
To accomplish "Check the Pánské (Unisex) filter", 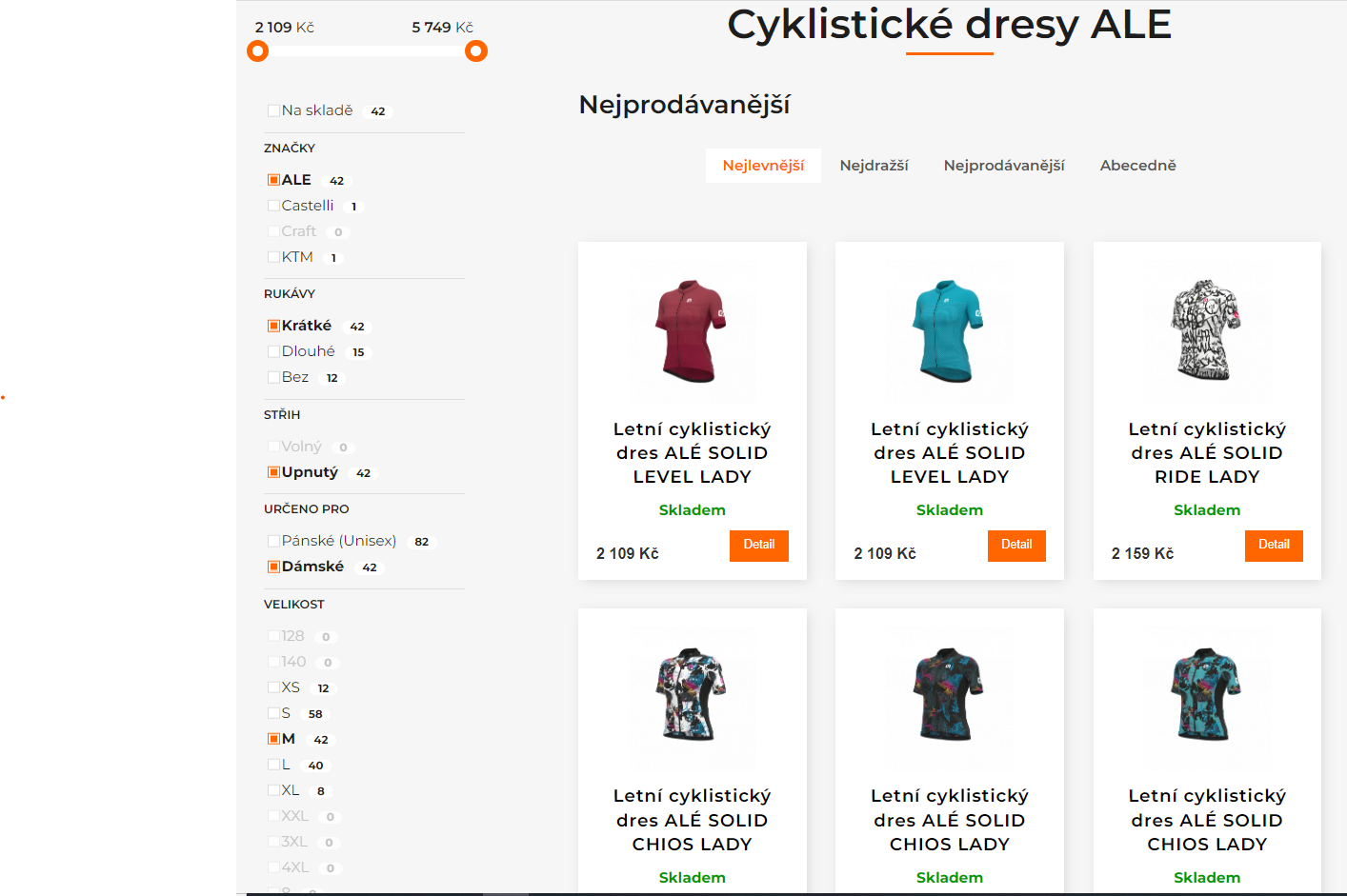I will click(273, 541).
